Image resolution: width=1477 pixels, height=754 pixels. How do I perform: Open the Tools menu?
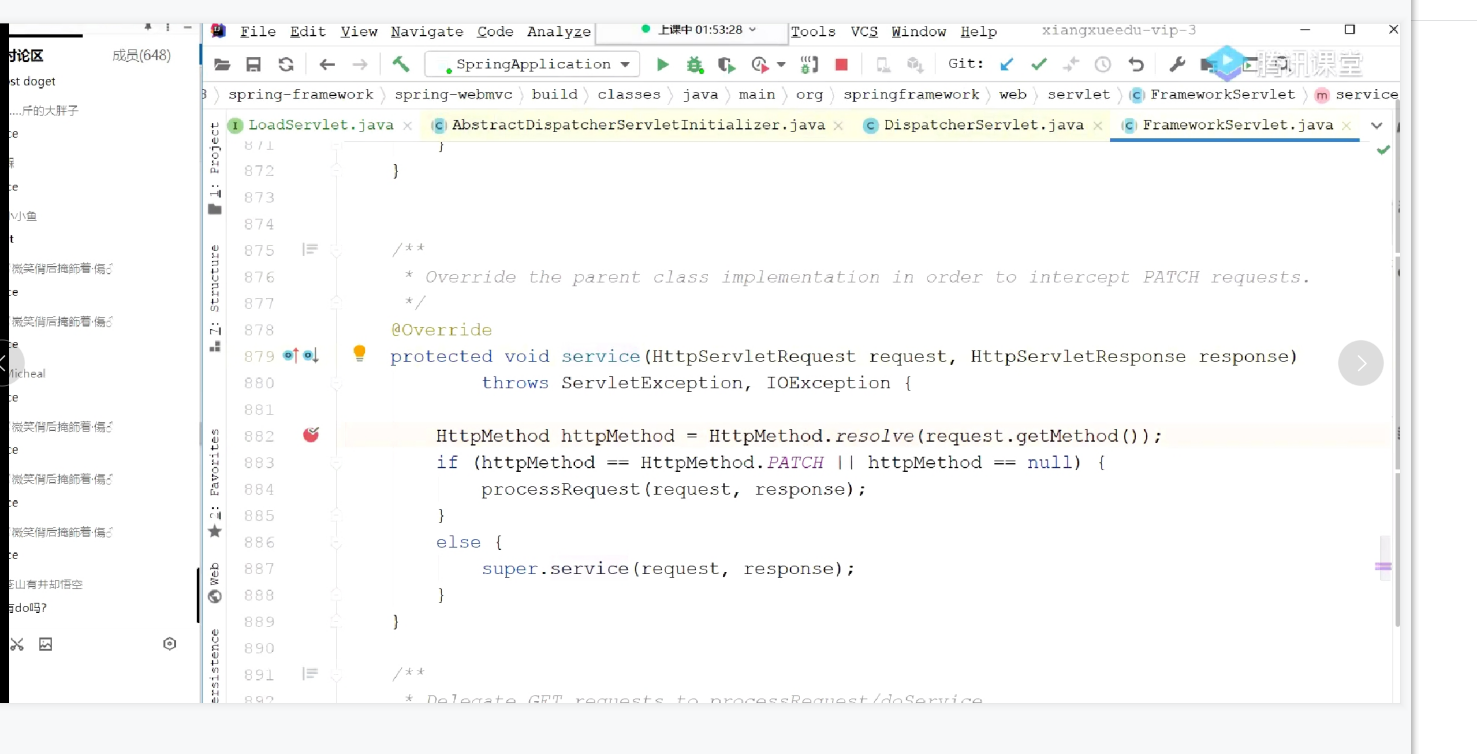[x=813, y=32]
